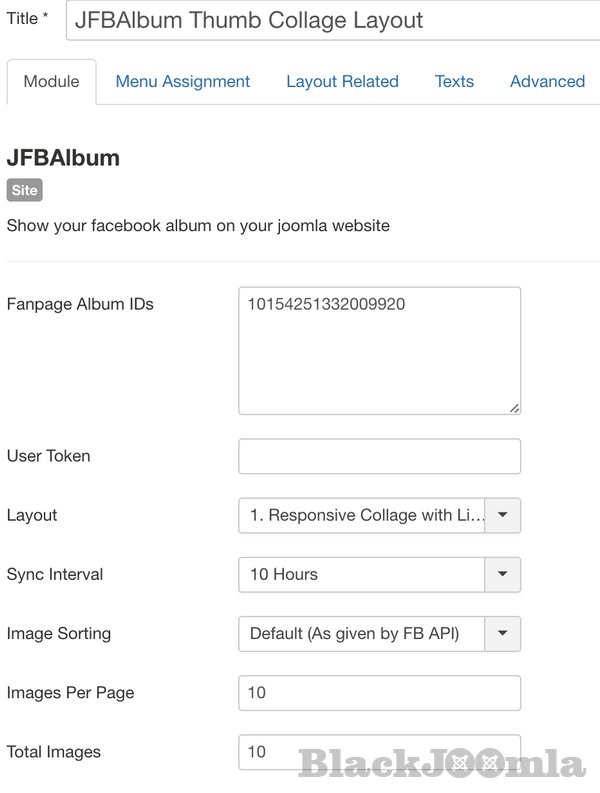
Task: Click the Image Sorting dropdown arrow
Action: [x=503, y=633]
